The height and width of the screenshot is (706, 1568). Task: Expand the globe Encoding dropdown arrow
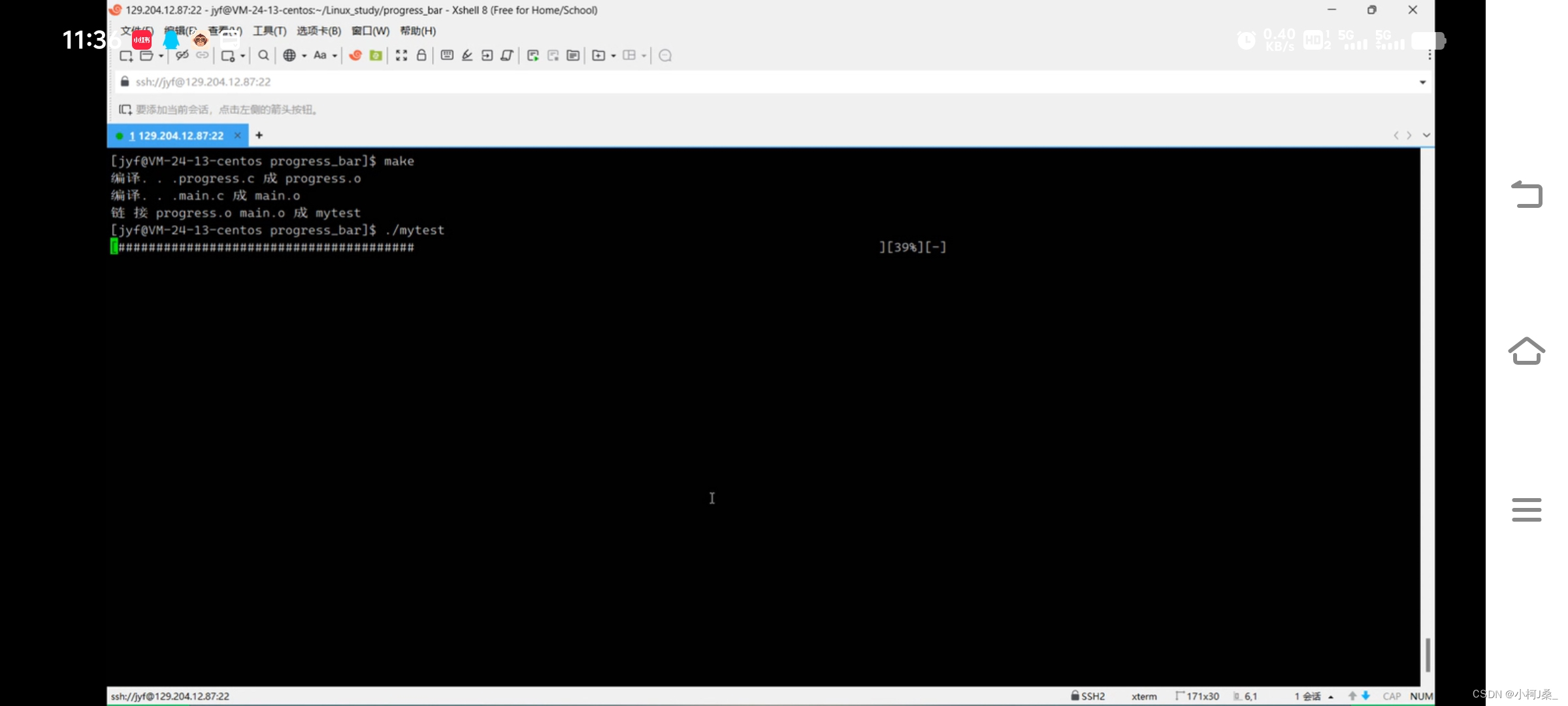(304, 56)
